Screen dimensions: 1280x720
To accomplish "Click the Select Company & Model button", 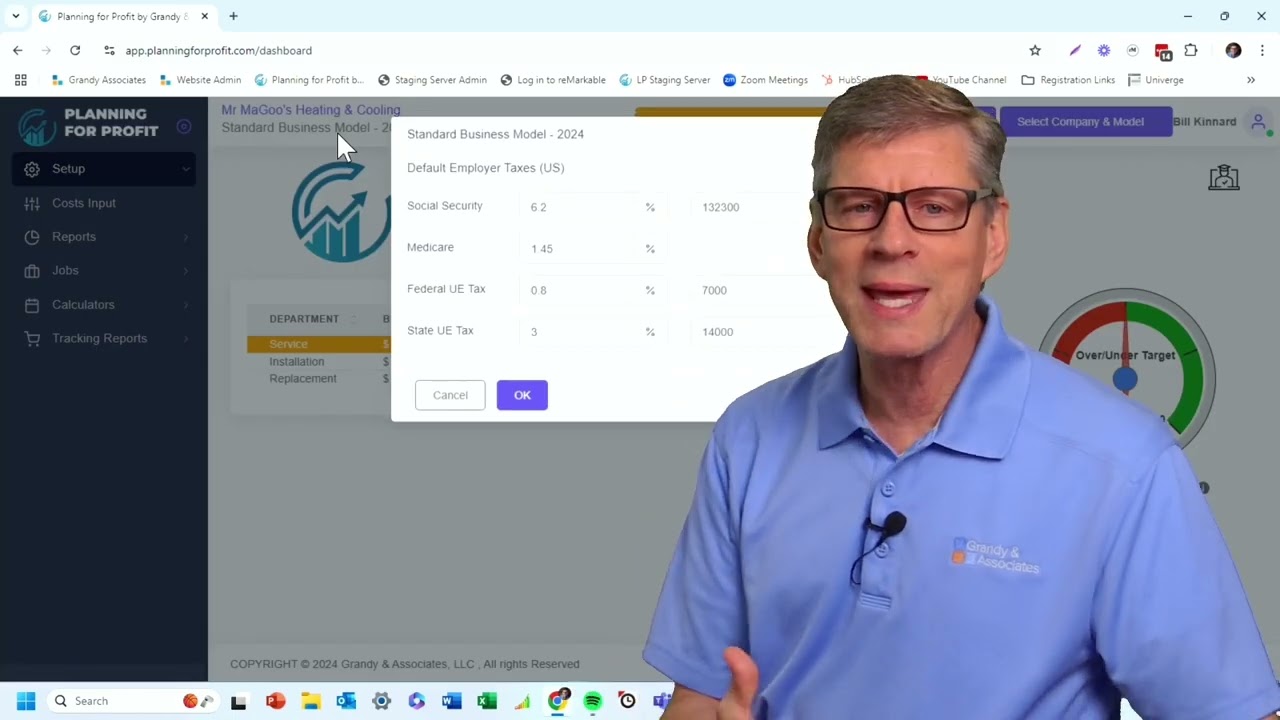I will tap(1086, 122).
